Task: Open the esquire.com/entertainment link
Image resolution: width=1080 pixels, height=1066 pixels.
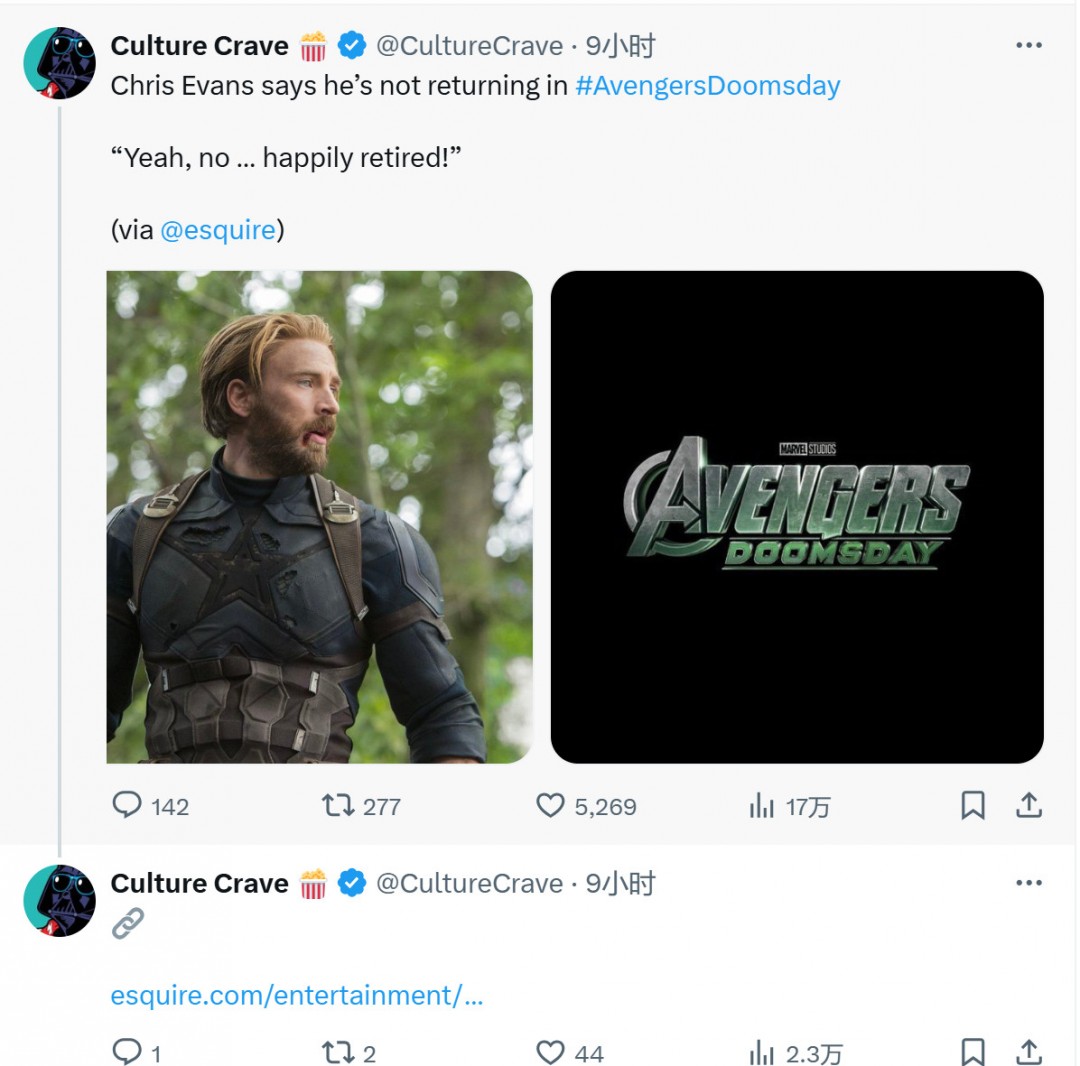Action: coord(296,996)
